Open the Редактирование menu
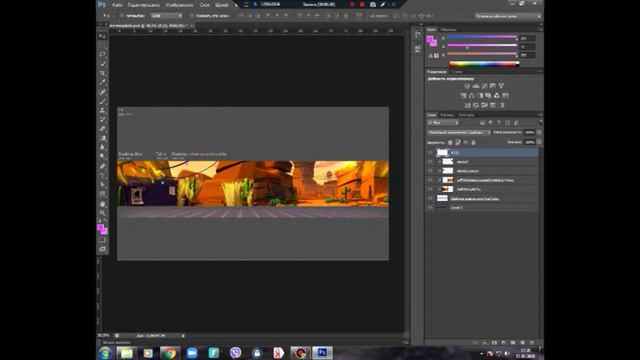The height and width of the screenshot is (360, 640). pos(144,5)
